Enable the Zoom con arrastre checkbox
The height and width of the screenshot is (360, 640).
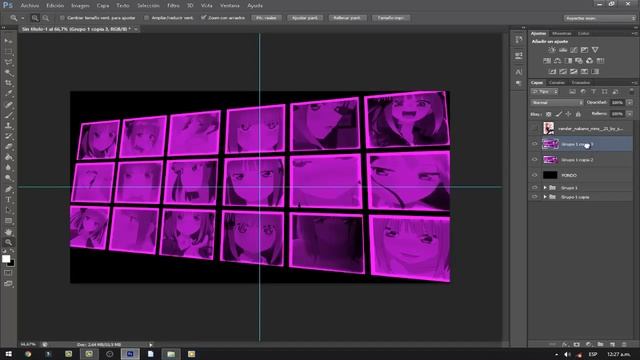point(203,18)
